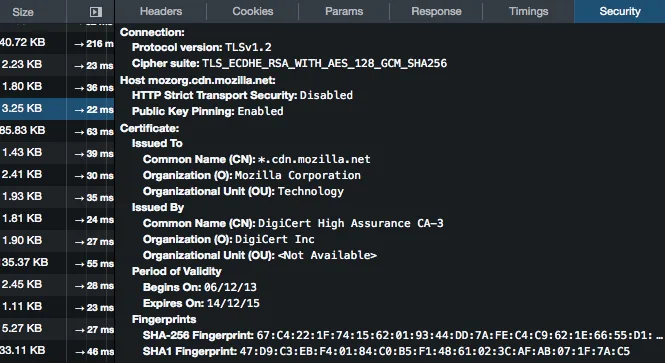Image resolution: width=665 pixels, height=363 pixels.
Task: Switch to the Response tab
Action: (x=436, y=11)
